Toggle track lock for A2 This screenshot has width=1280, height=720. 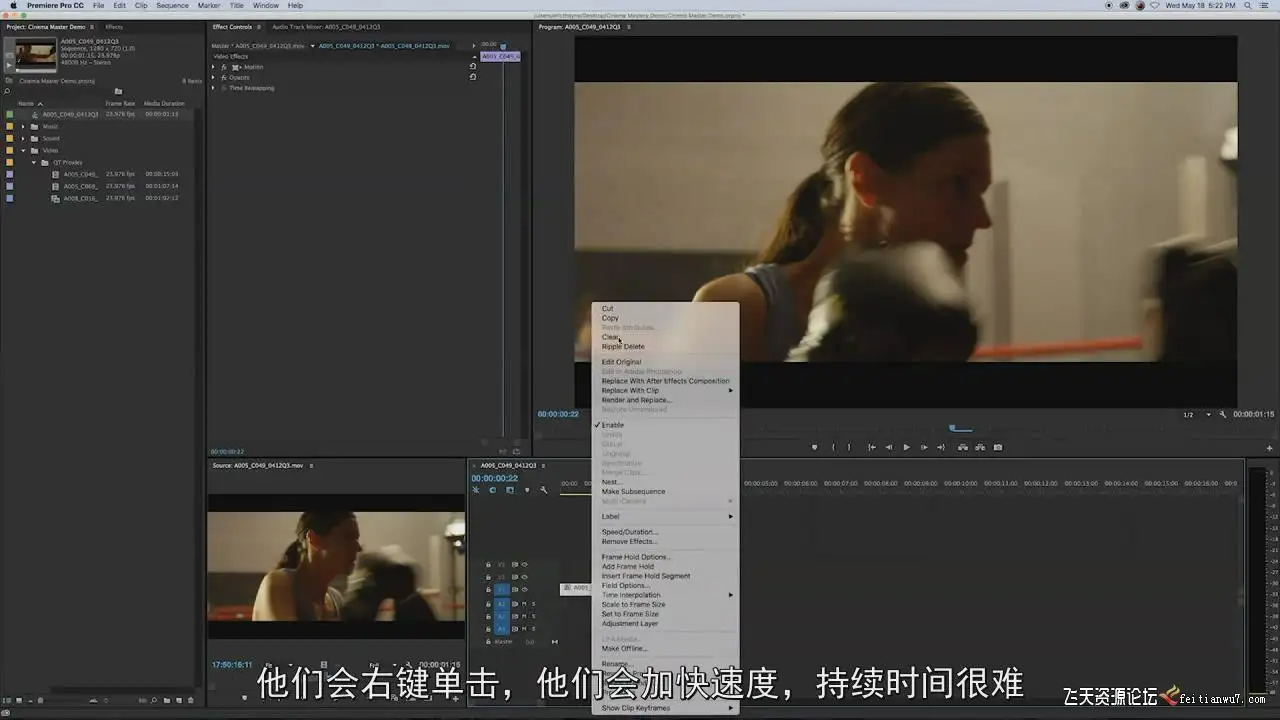click(x=488, y=616)
